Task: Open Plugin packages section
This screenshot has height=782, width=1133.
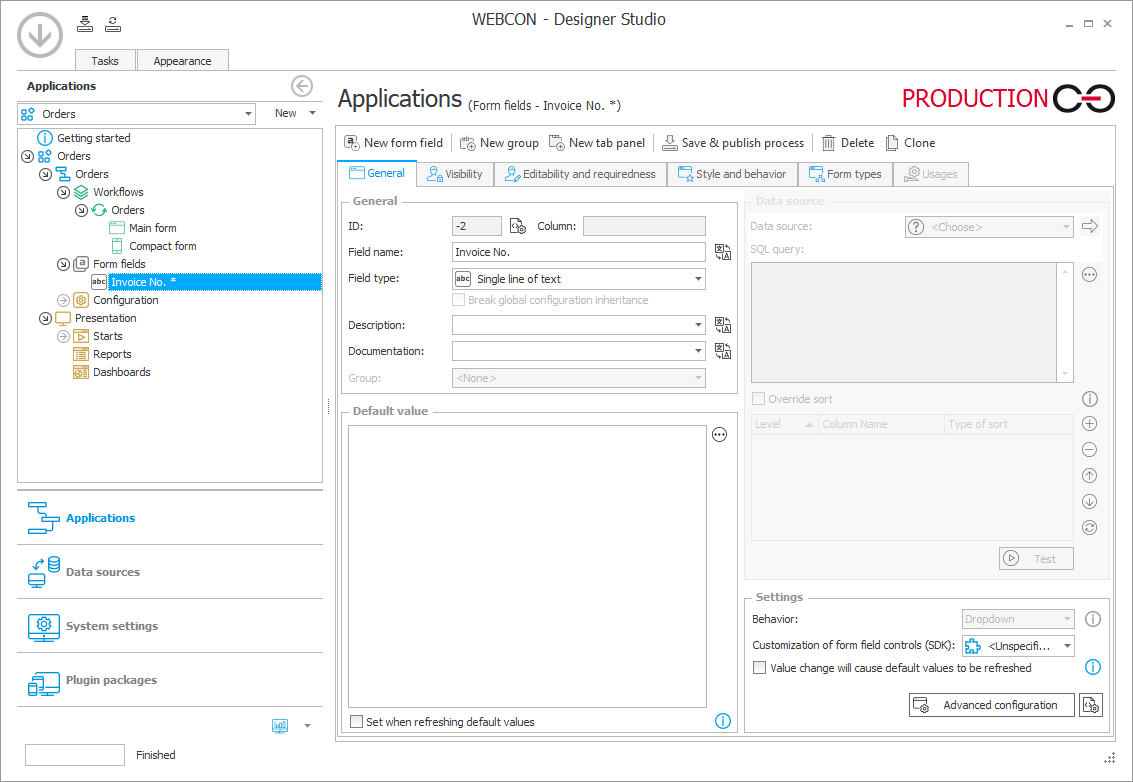Action: coord(170,680)
